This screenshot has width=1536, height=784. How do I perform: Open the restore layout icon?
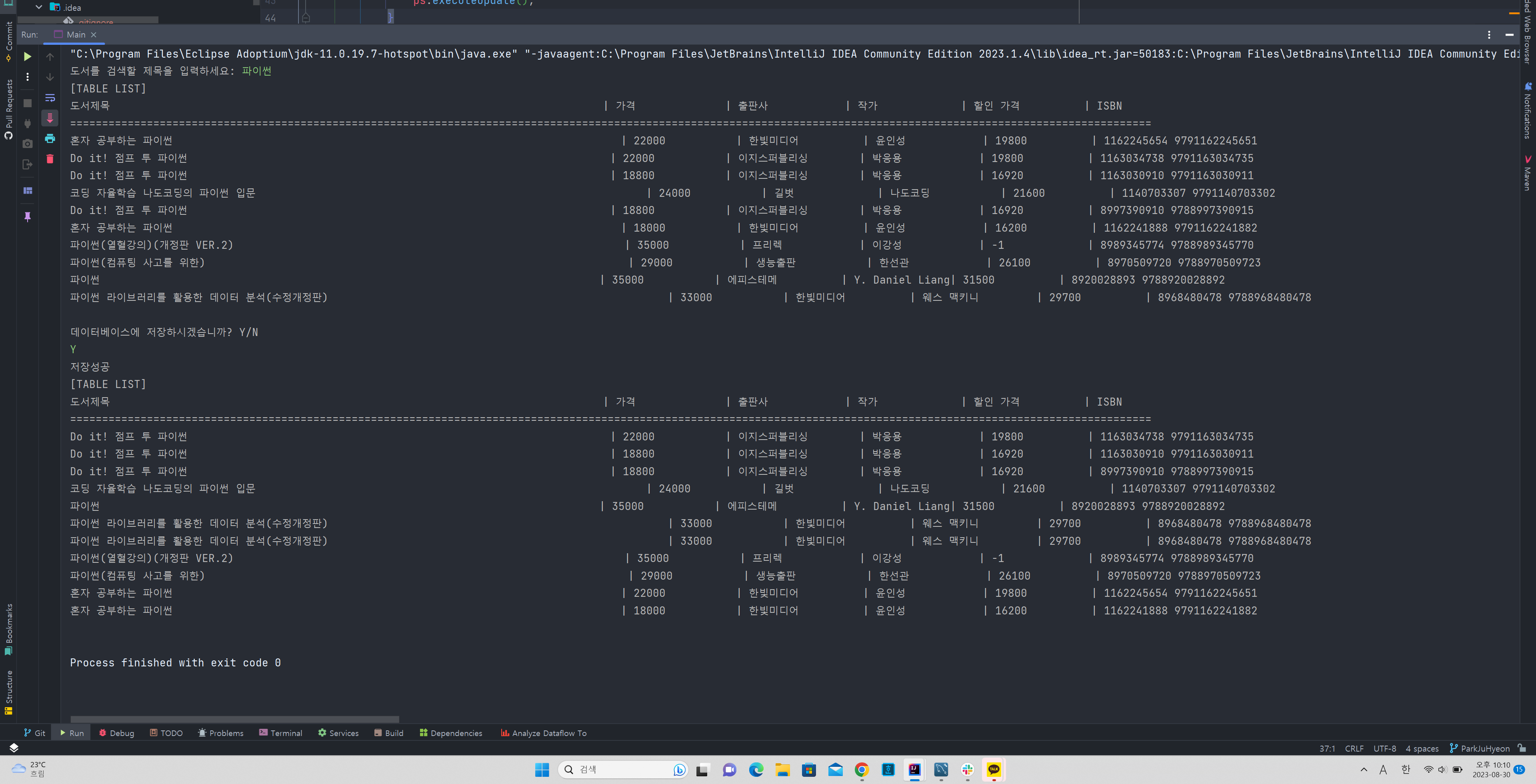coord(28,191)
